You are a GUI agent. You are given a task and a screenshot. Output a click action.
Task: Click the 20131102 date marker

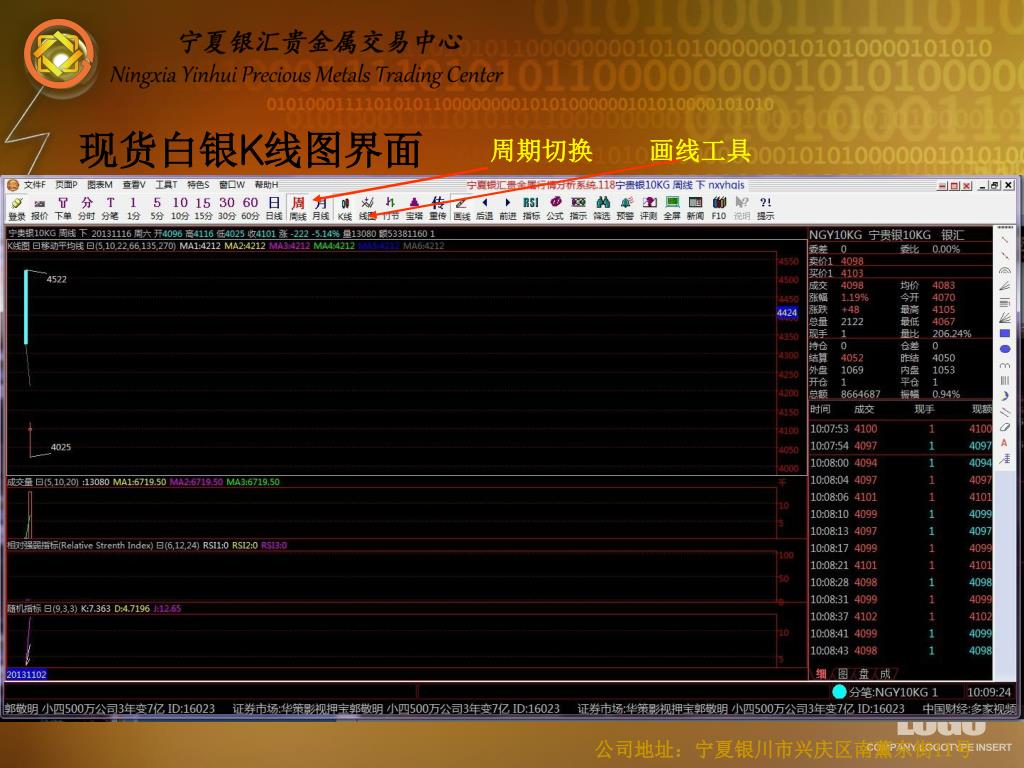click(27, 675)
